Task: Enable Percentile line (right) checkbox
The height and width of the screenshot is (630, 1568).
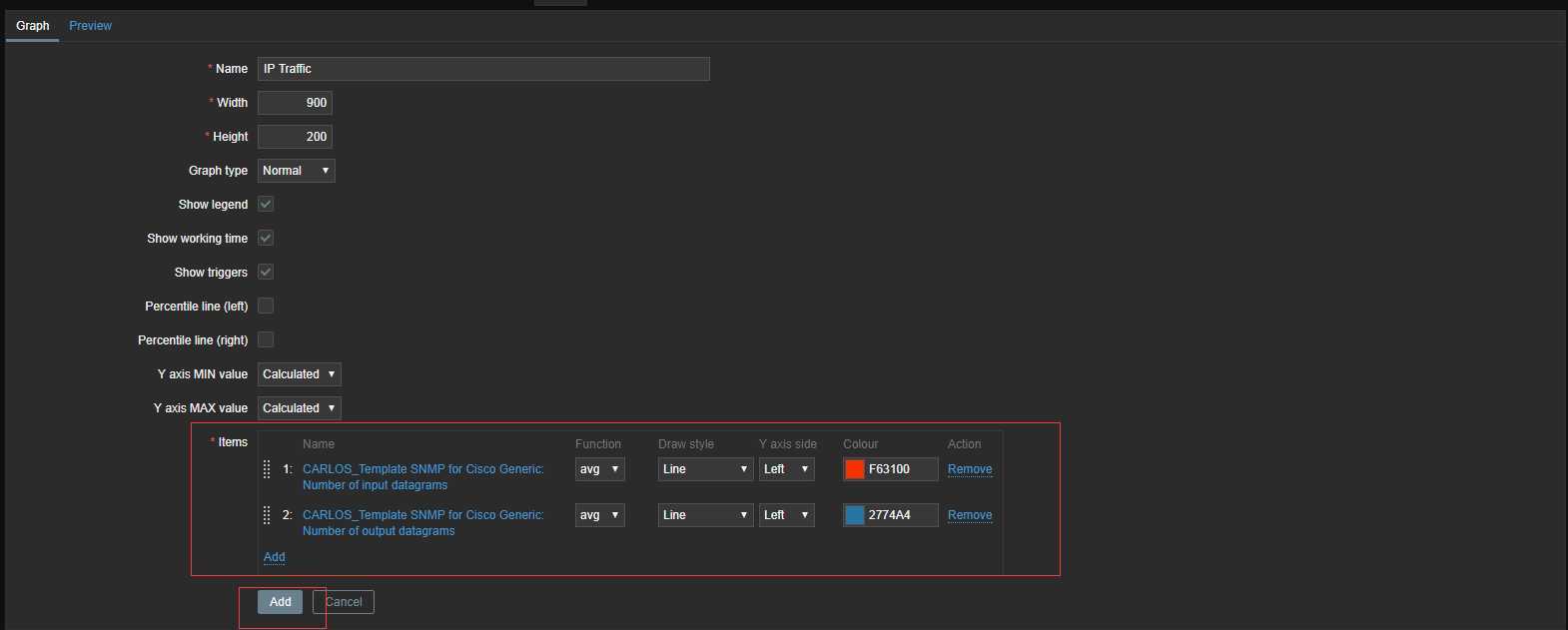Action: tap(266, 339)
